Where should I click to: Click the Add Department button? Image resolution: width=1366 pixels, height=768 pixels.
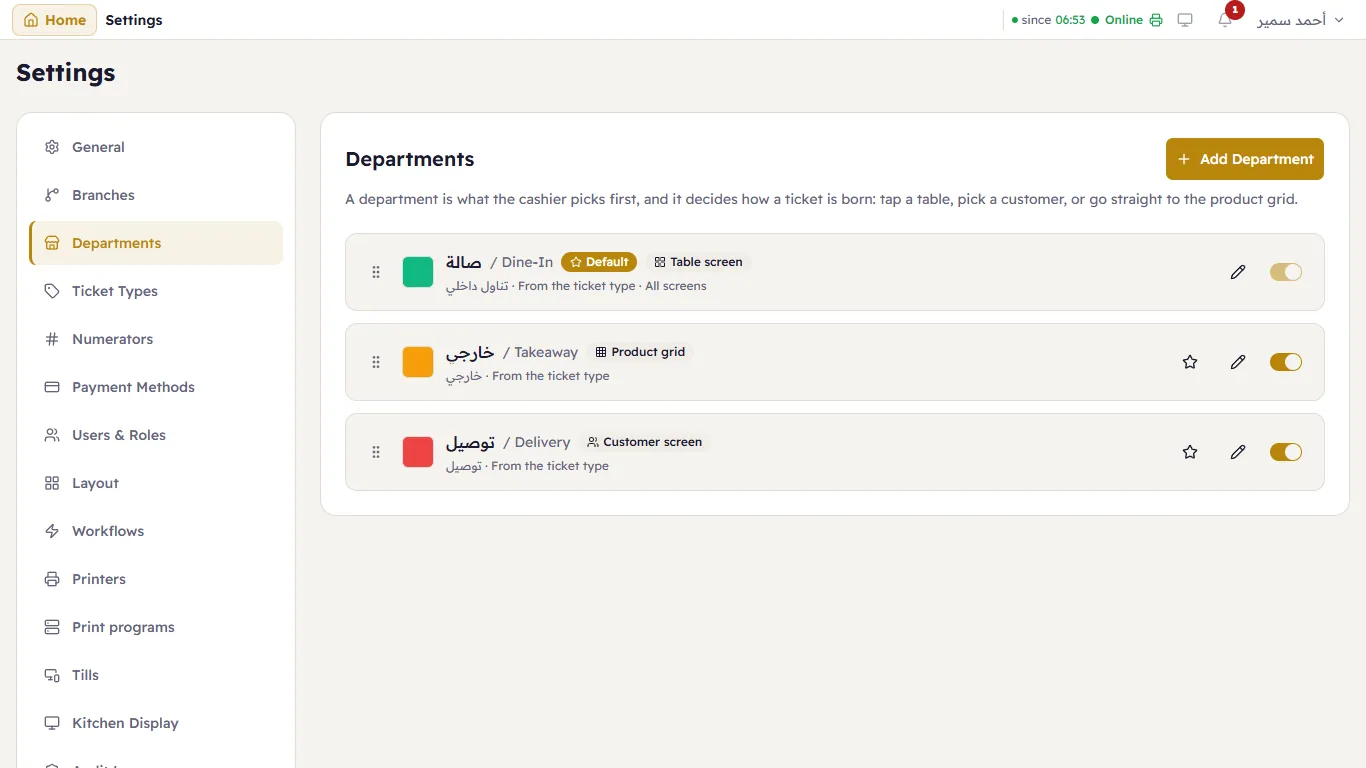tap(1245, 159)
